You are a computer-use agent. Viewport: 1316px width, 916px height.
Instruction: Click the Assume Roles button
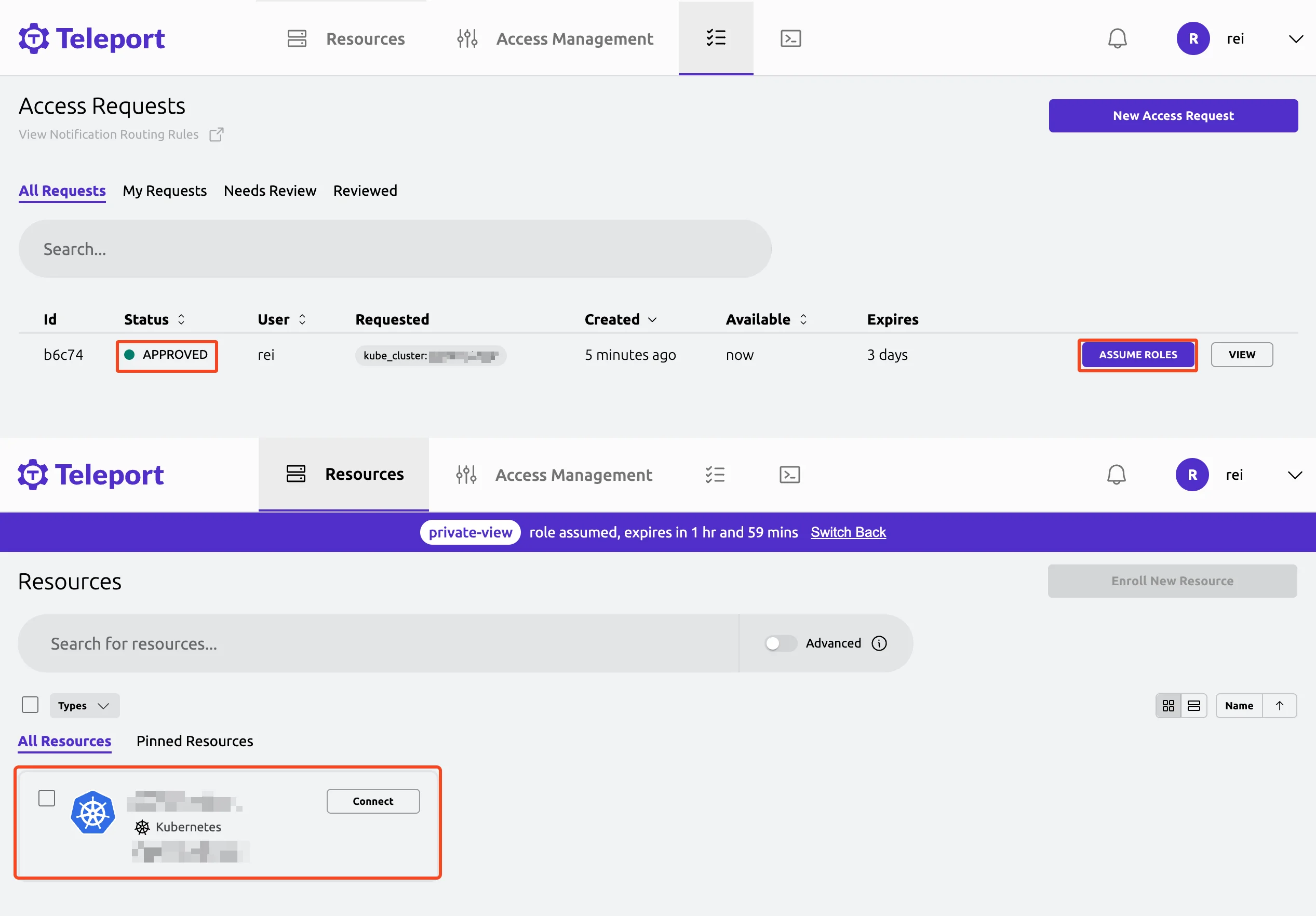pos(1137,355)
